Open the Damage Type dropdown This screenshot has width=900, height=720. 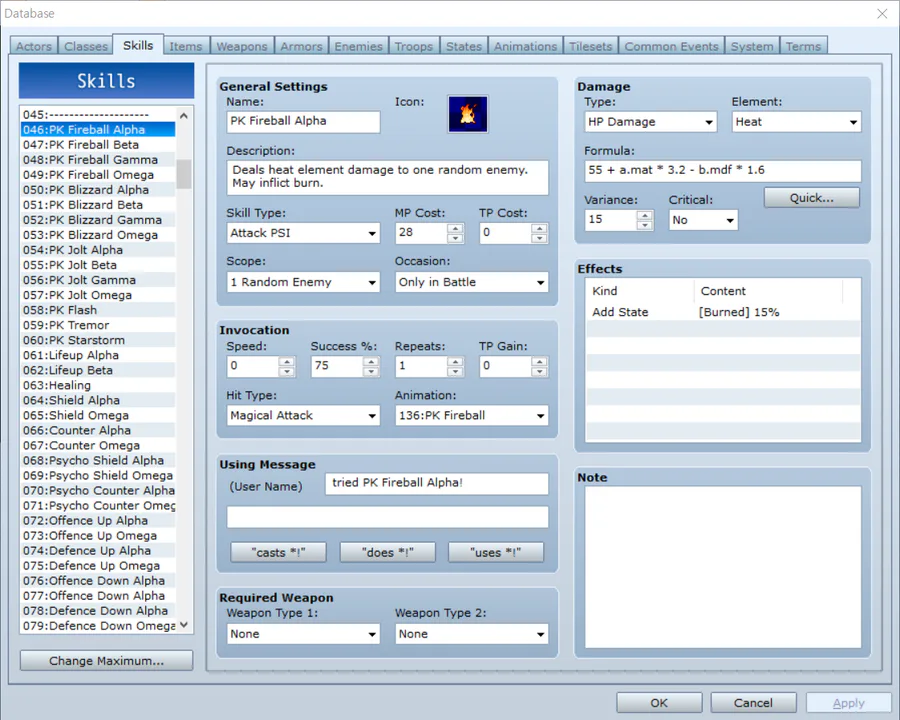[x=650, y=122]
